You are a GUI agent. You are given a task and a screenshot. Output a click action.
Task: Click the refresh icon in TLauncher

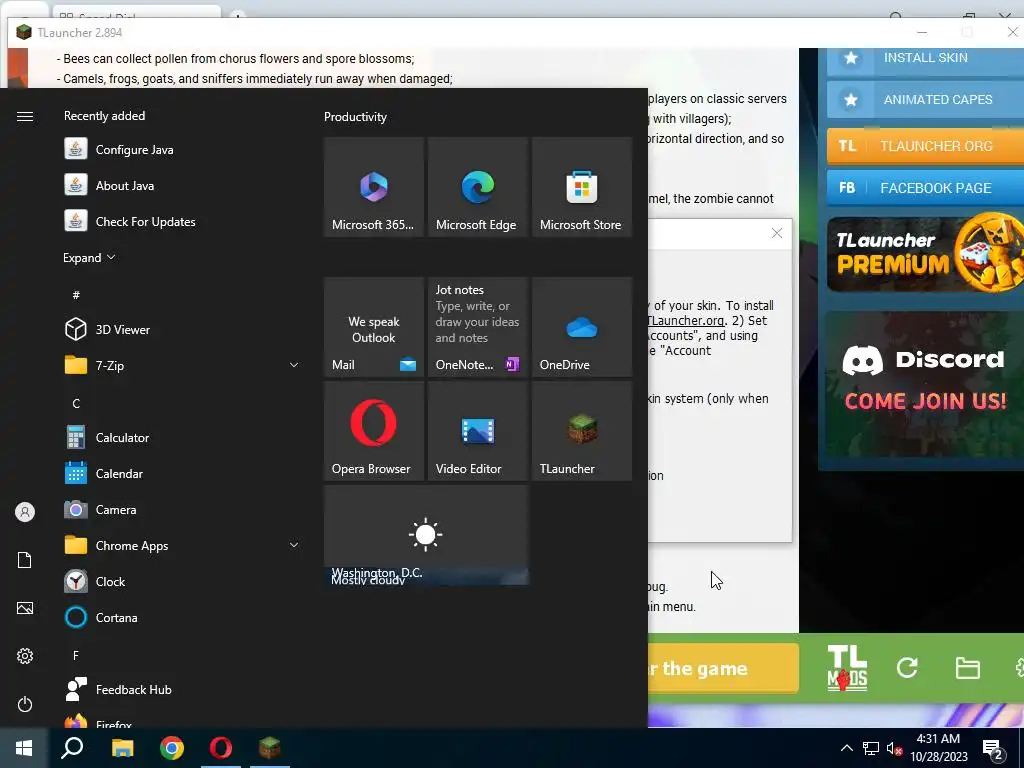point(907,667)
